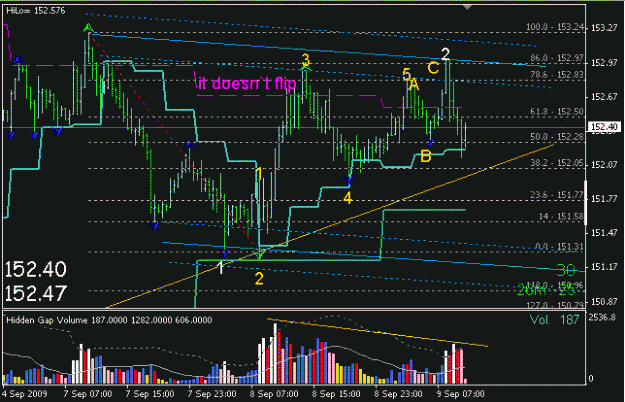The height and width of the screenshot is (402, 625).
Task: Click price axis value 151.47
Action: 604,233
